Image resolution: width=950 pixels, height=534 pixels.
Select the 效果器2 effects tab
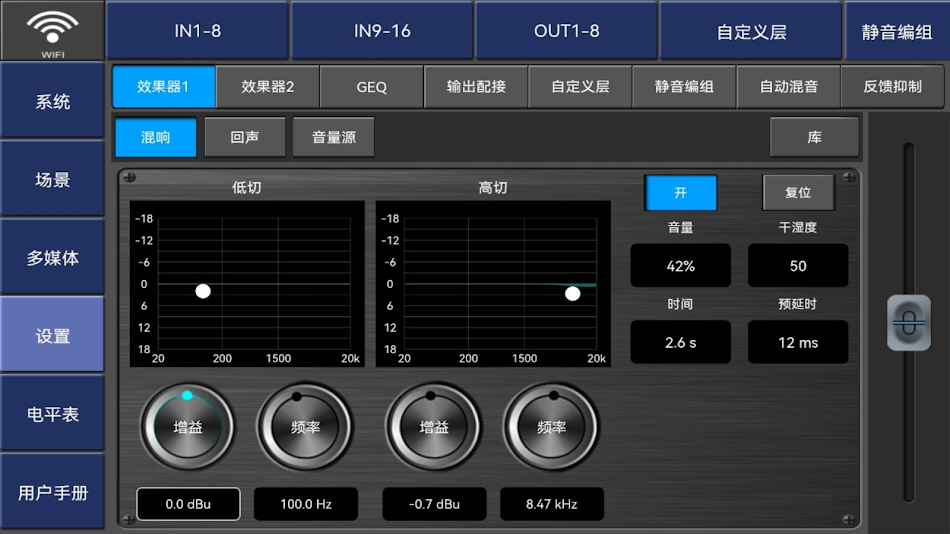pyautogui.click(x=268, y=87)
